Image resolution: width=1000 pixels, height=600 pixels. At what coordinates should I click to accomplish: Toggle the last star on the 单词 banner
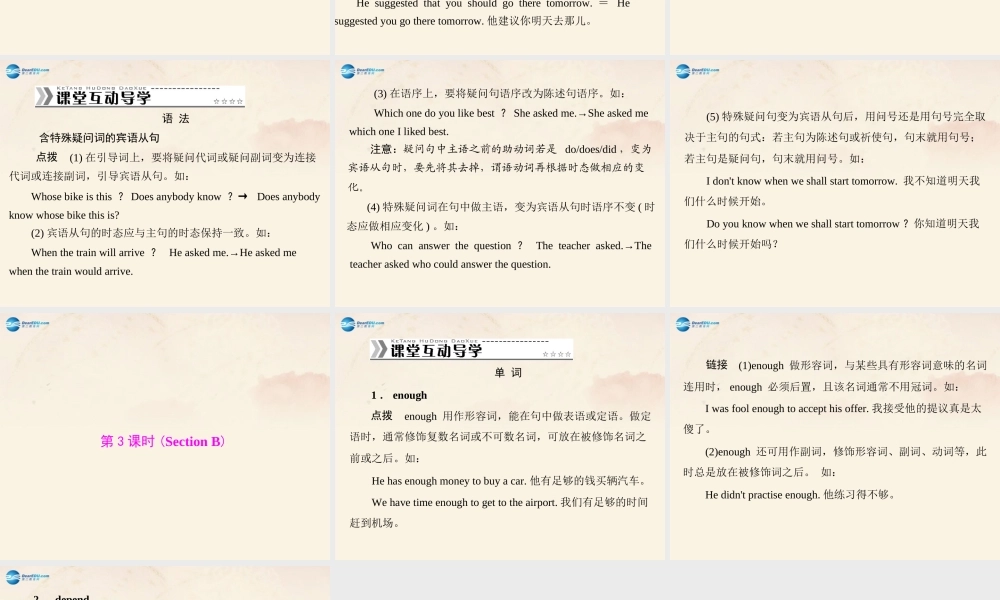tap(566, 353)
